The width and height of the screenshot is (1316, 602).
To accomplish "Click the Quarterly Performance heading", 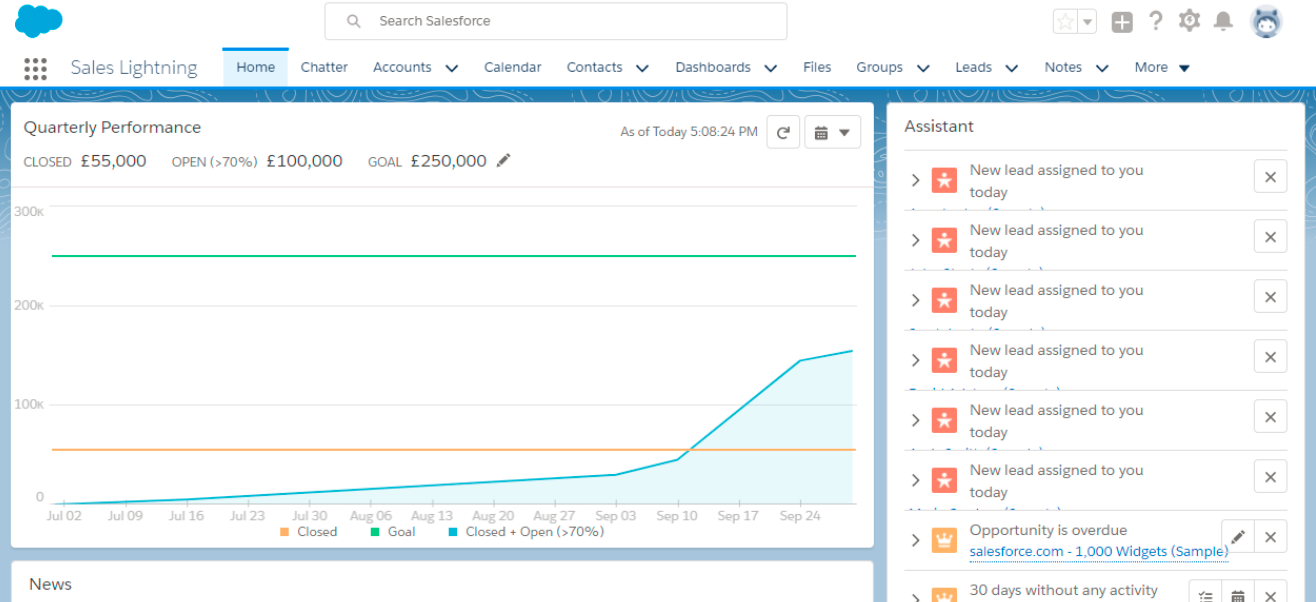I will point(112,127).
